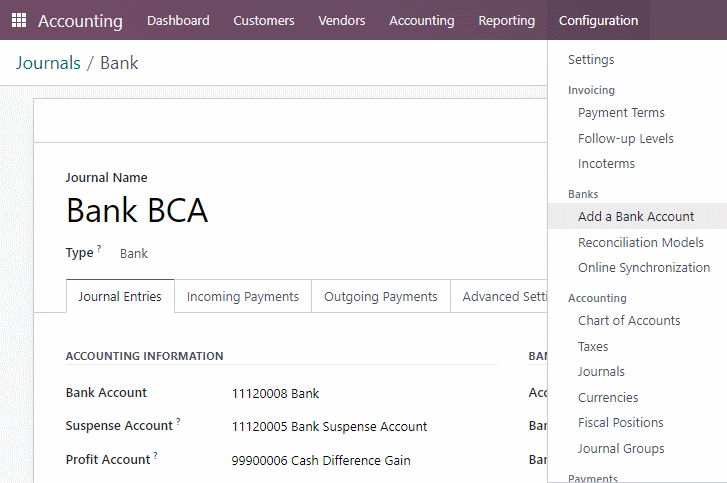
Task: Click ACCOUNTING INFORMATION section header
Action: (x=144, y=356)
